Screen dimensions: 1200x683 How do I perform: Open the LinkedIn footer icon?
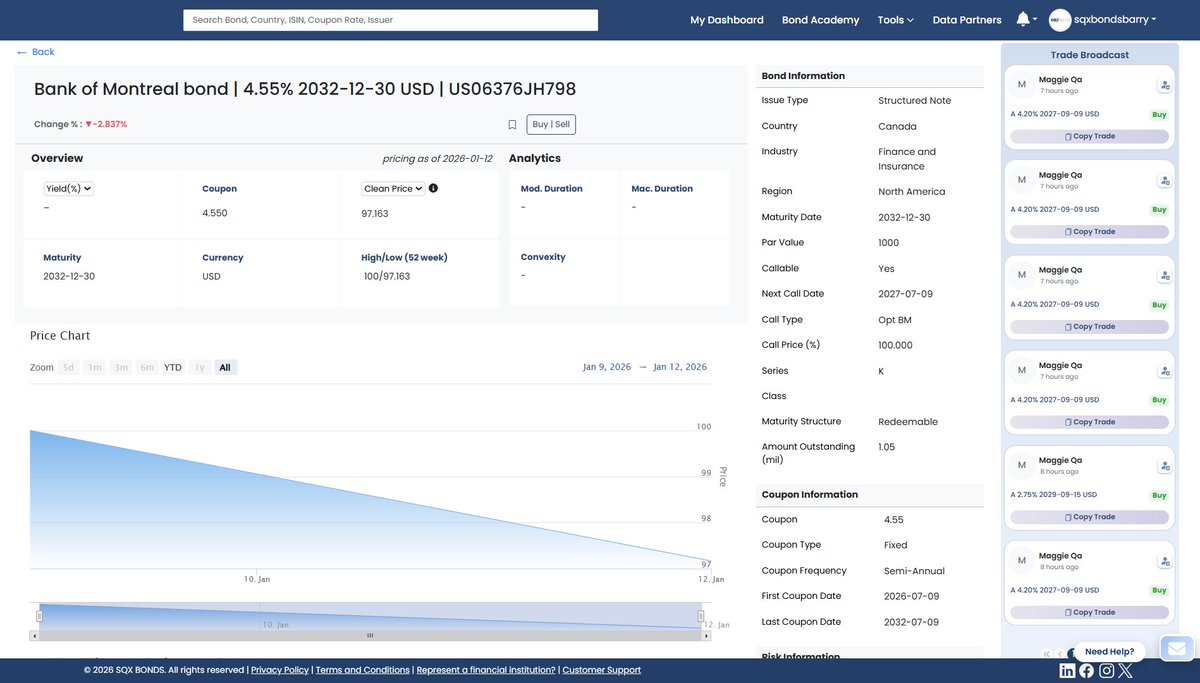point(1067,671)
